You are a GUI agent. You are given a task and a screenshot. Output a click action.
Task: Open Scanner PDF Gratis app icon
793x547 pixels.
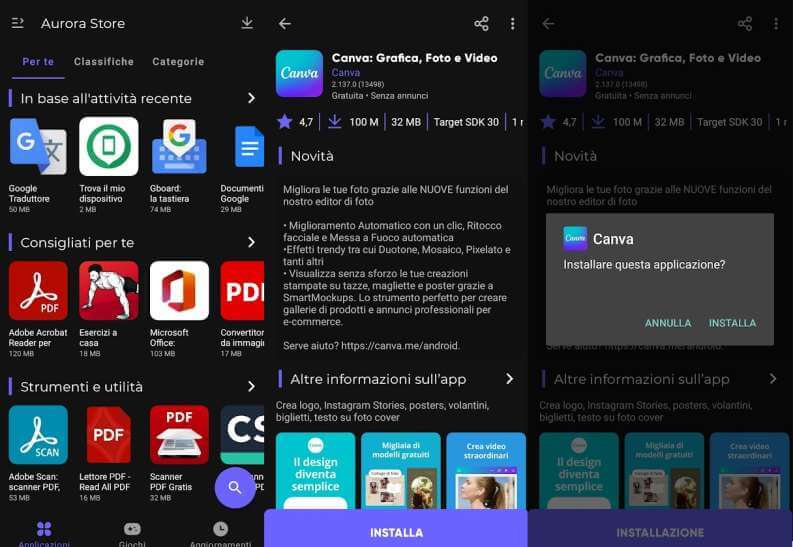(179, 435)
